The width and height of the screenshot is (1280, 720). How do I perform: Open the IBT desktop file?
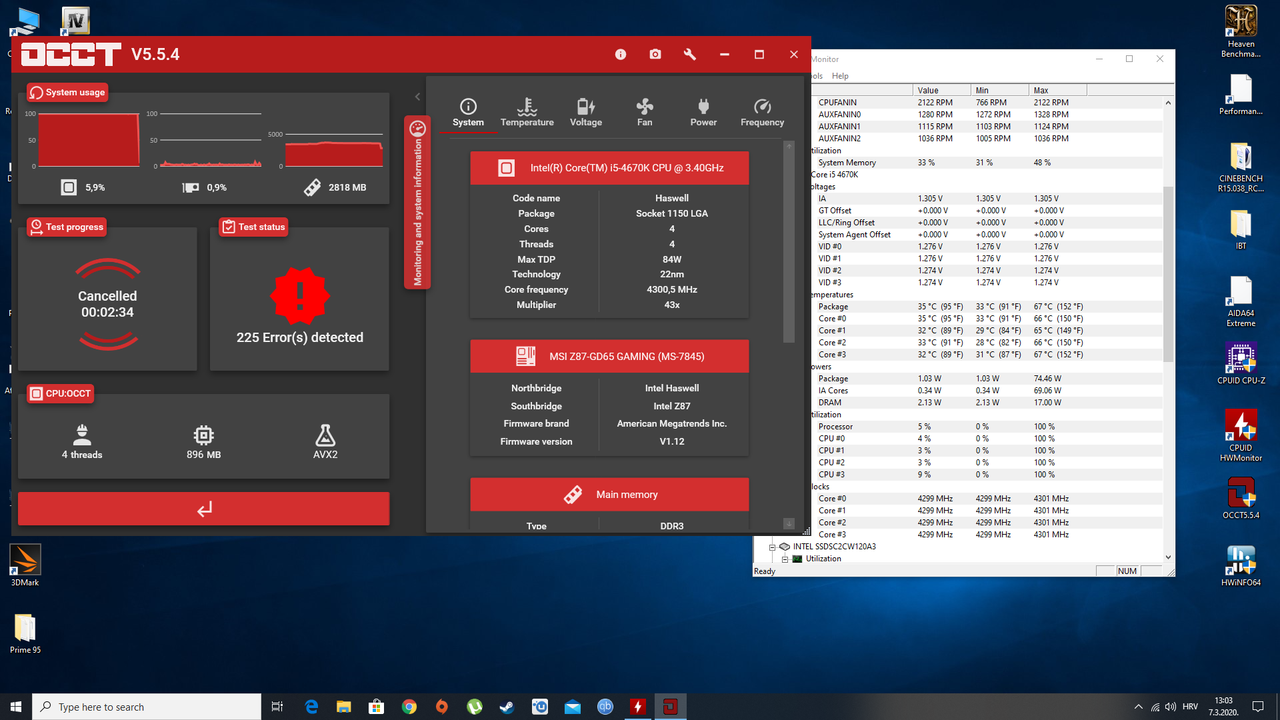(1240, 232)
